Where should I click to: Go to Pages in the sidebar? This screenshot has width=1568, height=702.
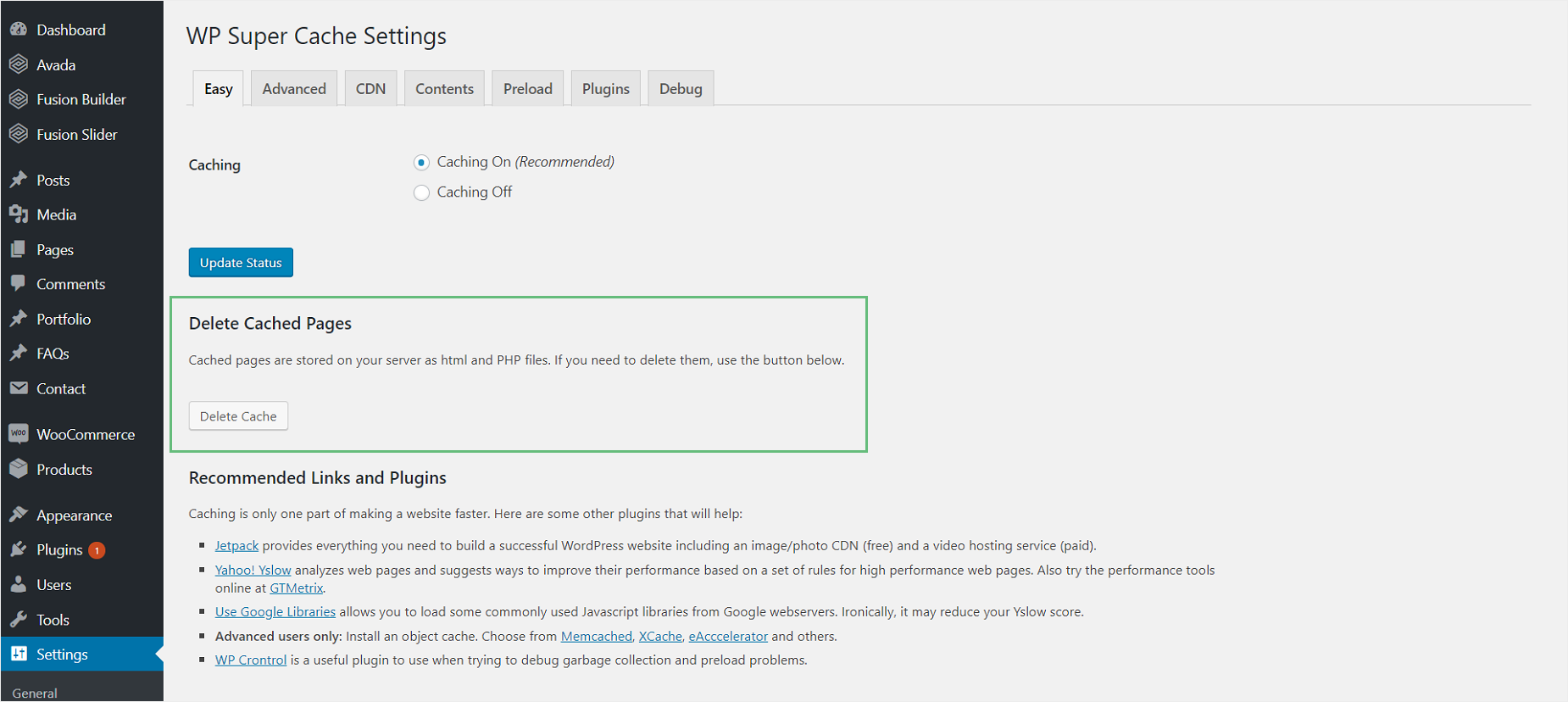point(55,250)
